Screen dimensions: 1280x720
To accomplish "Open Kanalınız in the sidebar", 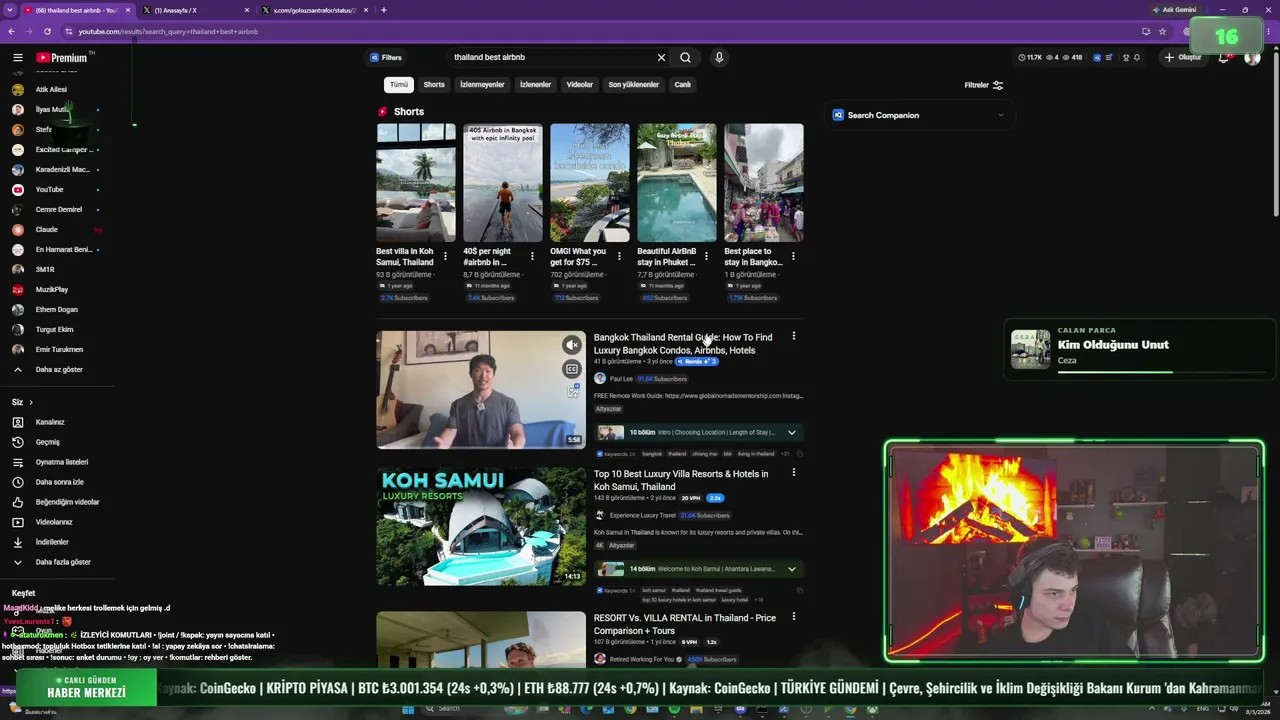I will coord(50,422).
